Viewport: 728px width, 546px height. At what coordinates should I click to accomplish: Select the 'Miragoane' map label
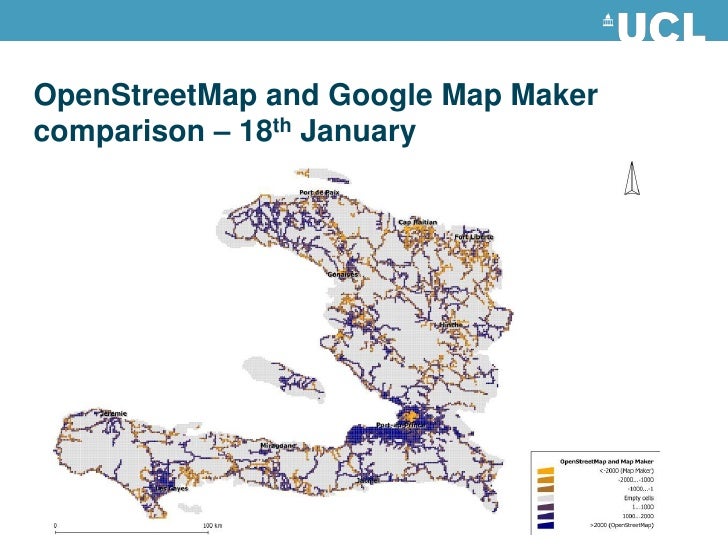pos(278,446)
